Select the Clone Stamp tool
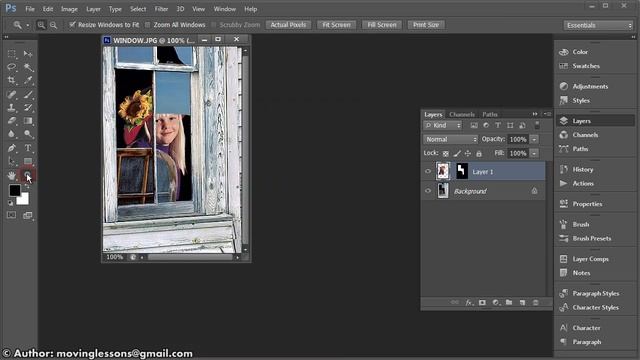The image size is (640, 360). click(x=11, y=108)
